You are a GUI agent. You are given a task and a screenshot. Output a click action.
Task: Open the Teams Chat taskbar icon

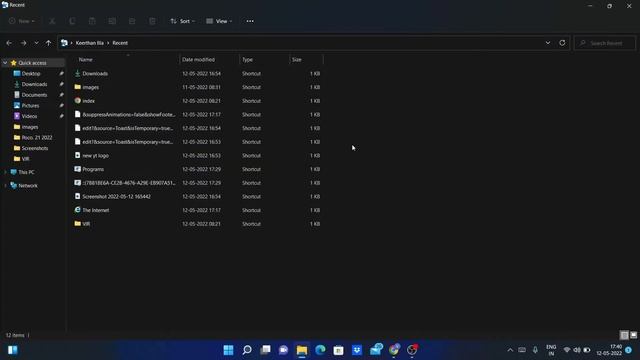point(284,350)
